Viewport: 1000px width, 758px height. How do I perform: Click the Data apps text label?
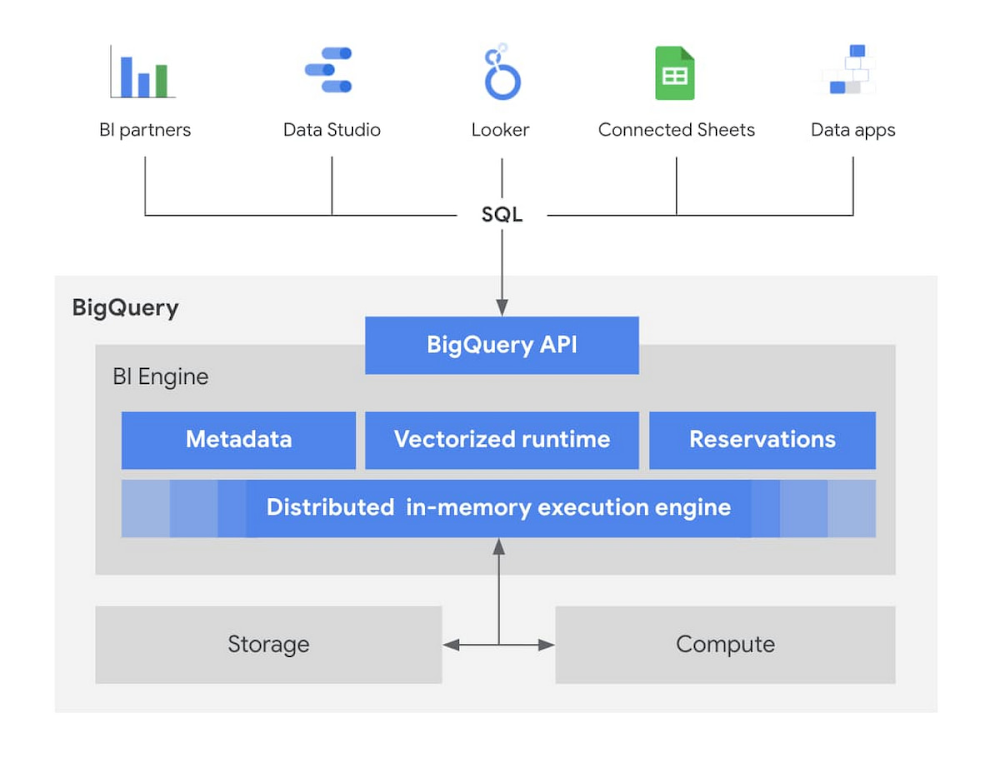853,131
